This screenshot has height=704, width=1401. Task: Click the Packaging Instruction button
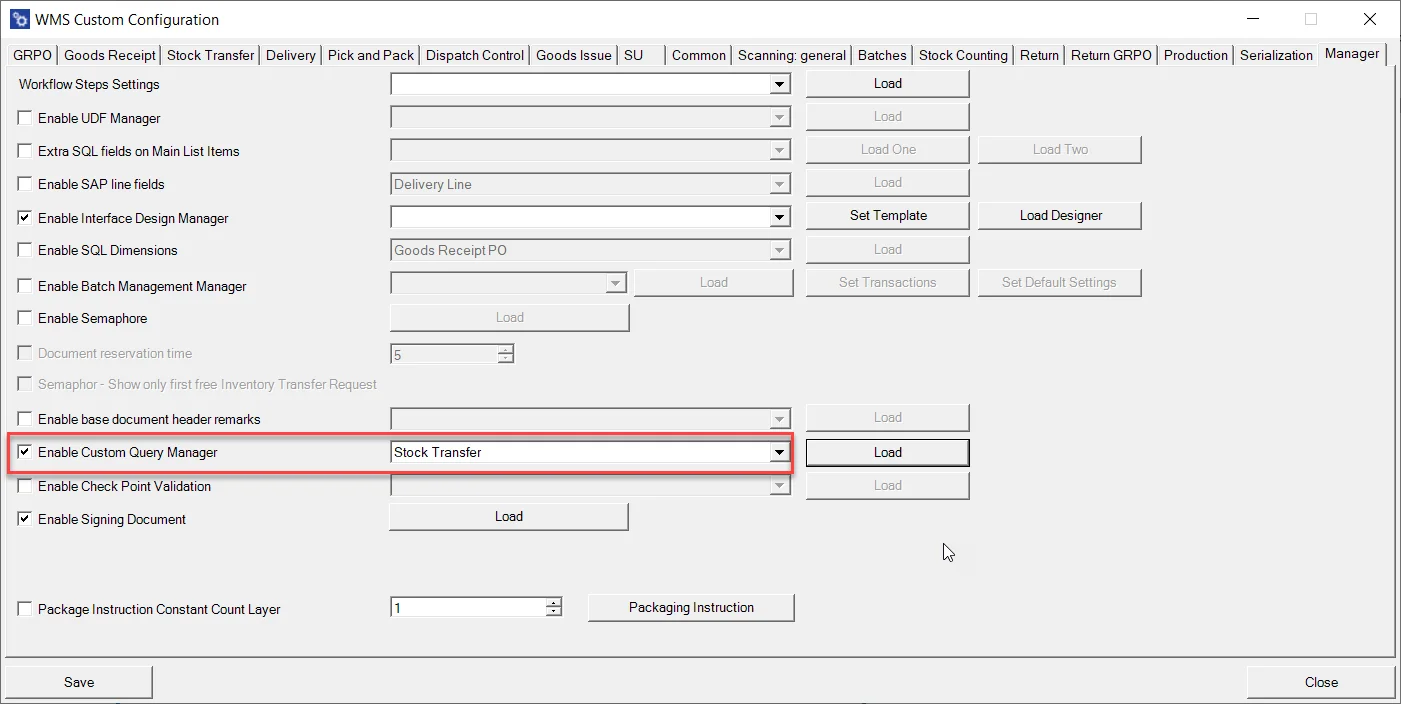pyautogui.click(x=690, y=607)
